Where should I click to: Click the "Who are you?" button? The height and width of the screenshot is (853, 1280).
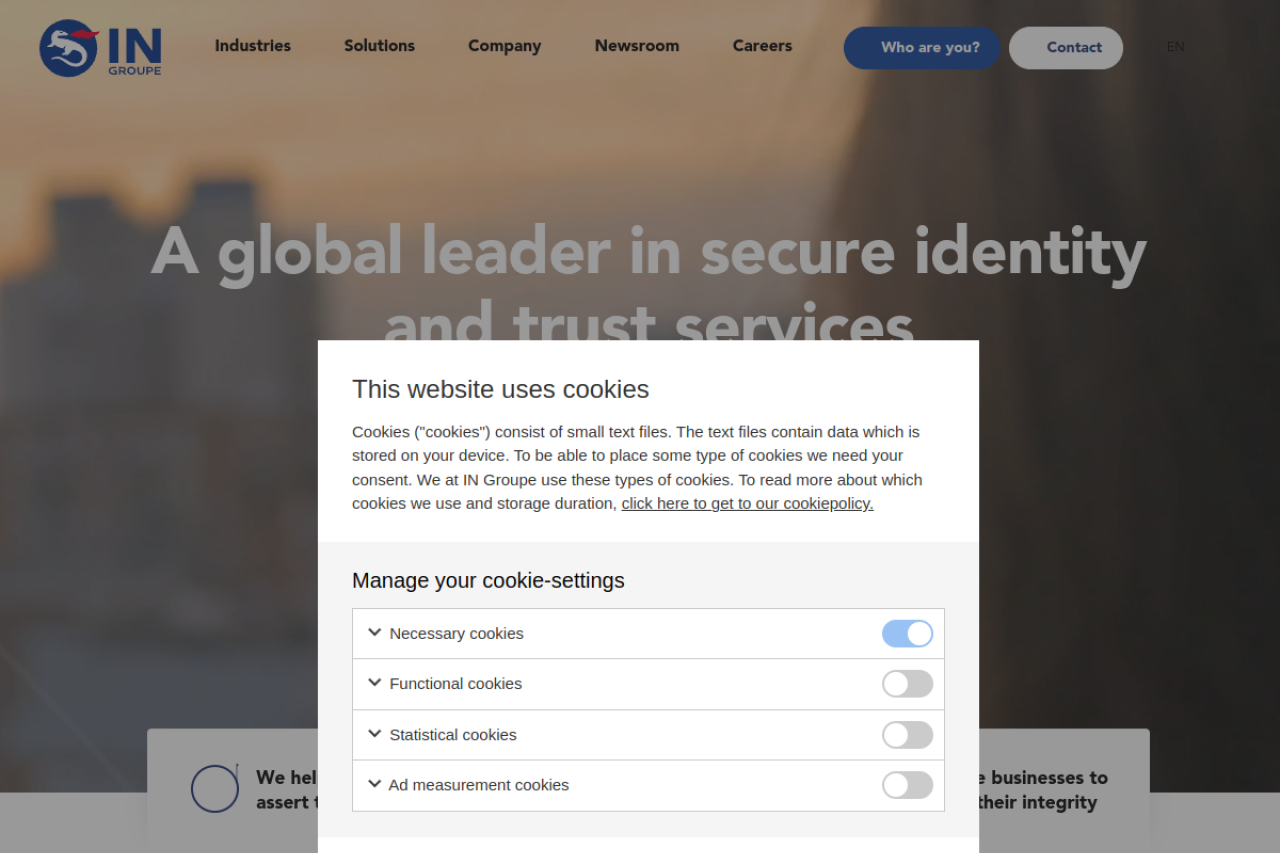pos(922,48)
